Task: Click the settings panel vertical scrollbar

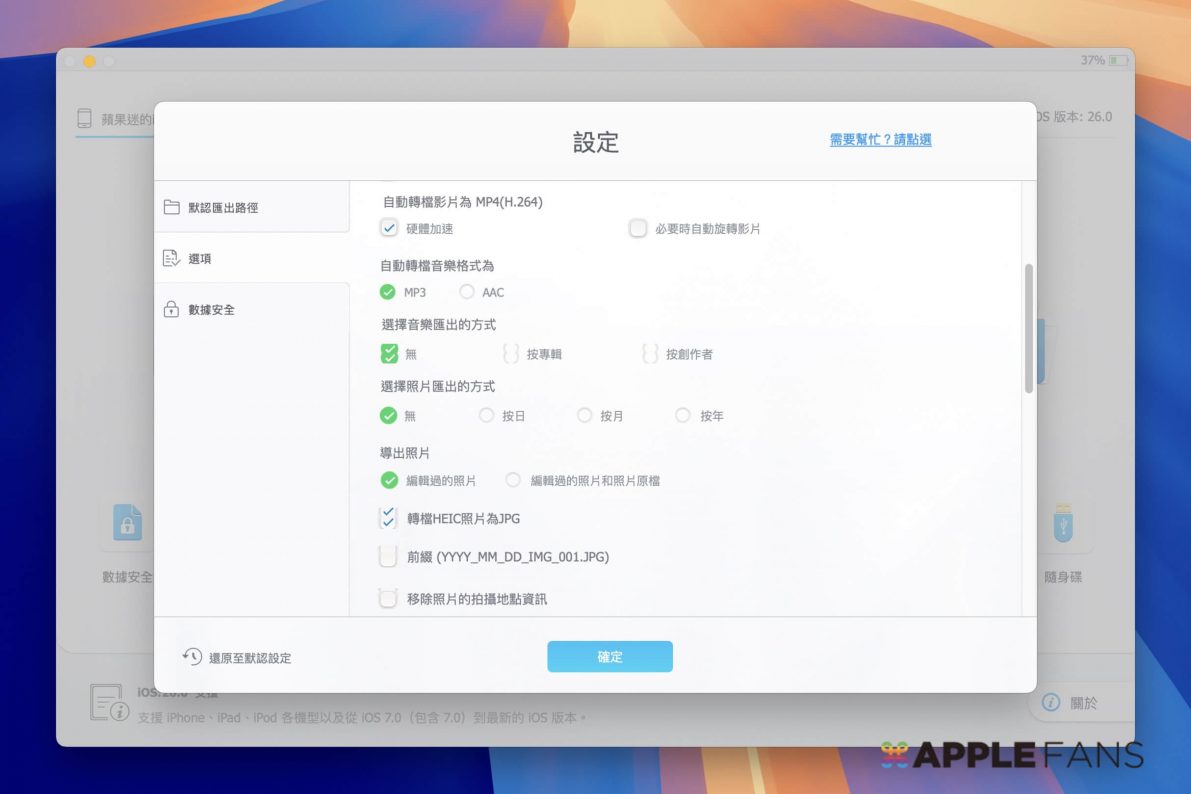Action: (x=1029, y=329)
